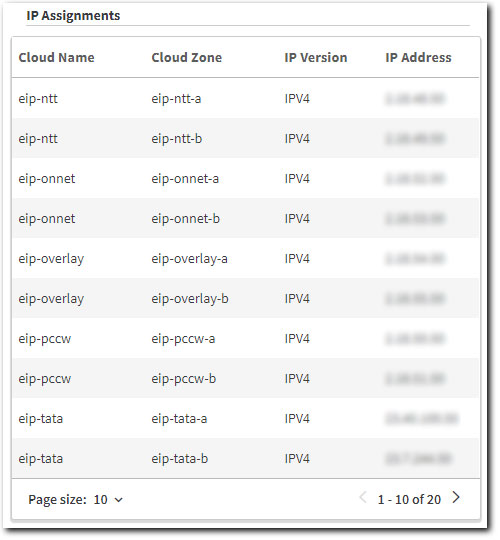Select the eip-ntt-a zone row

pyautogui.click(x=246, y=98)
